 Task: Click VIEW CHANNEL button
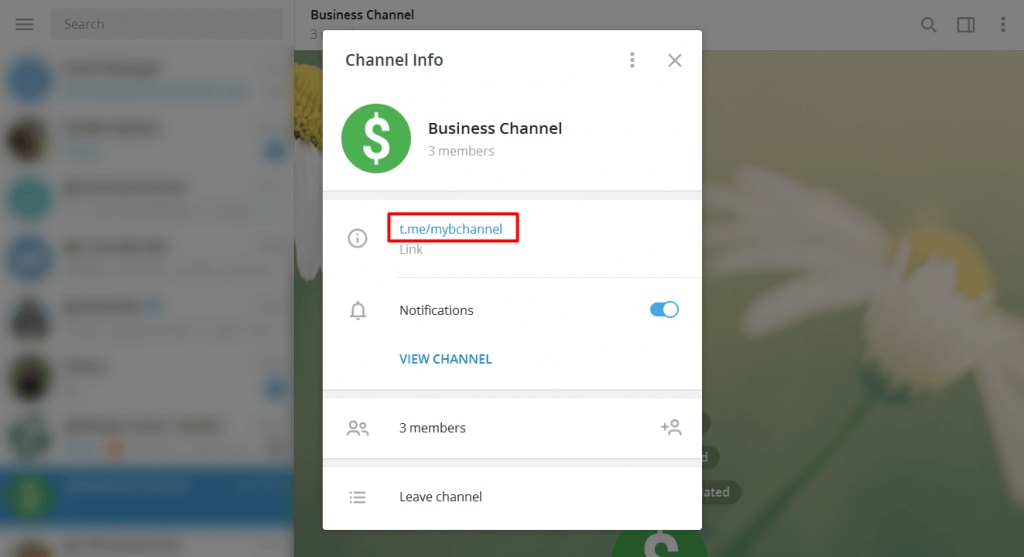tap(445, 359)
